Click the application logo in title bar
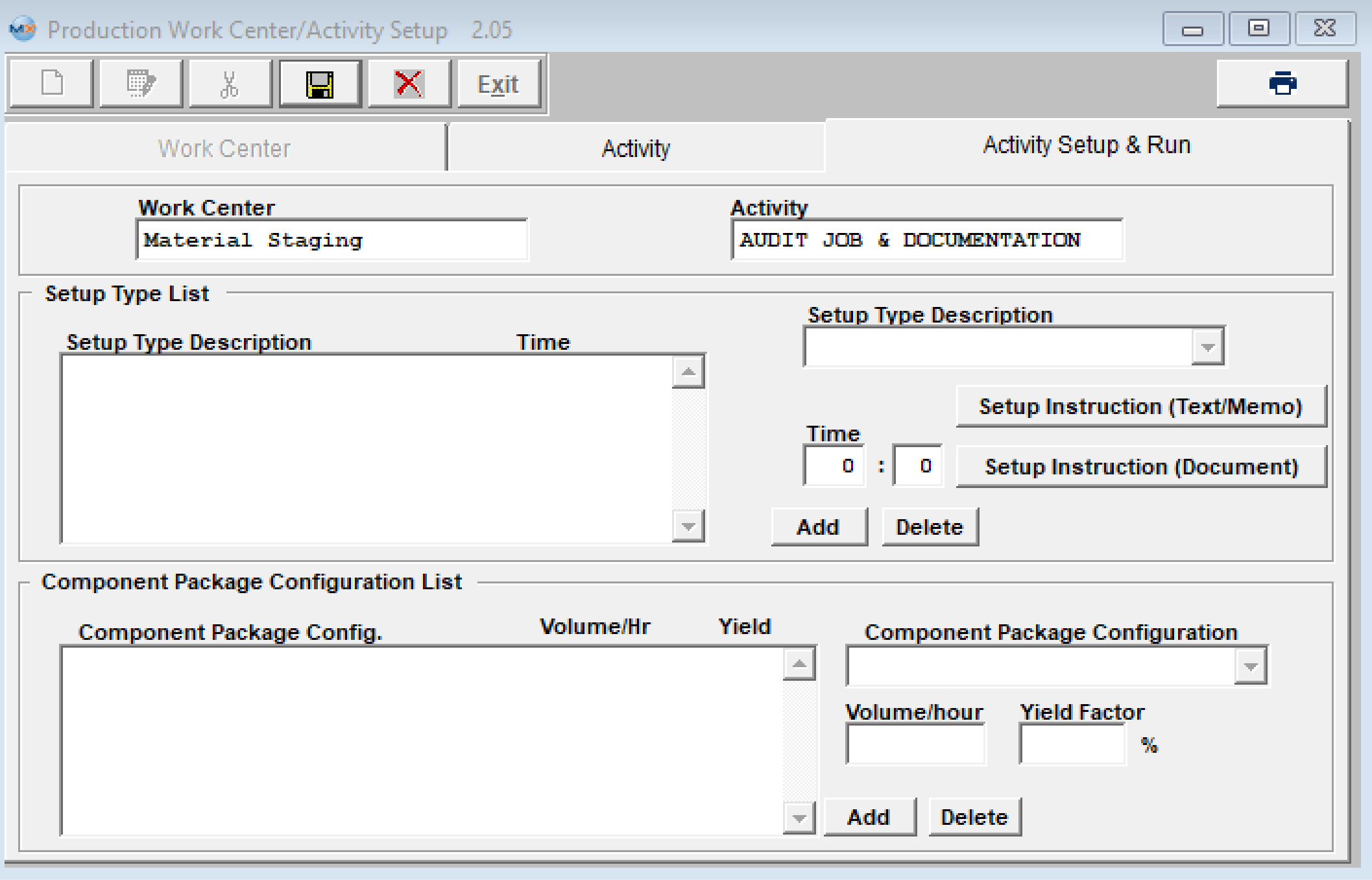Image resolution: width=1372 pixels, height=880 pixels. tap(23, 29)
